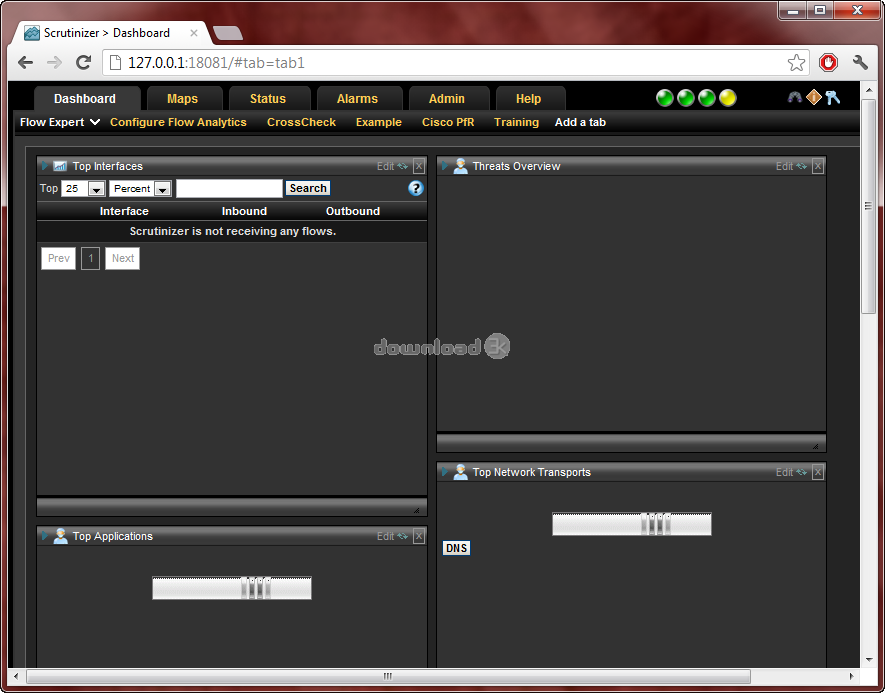Click the second green status light
885x693 pixels.
tap(686, 98)
